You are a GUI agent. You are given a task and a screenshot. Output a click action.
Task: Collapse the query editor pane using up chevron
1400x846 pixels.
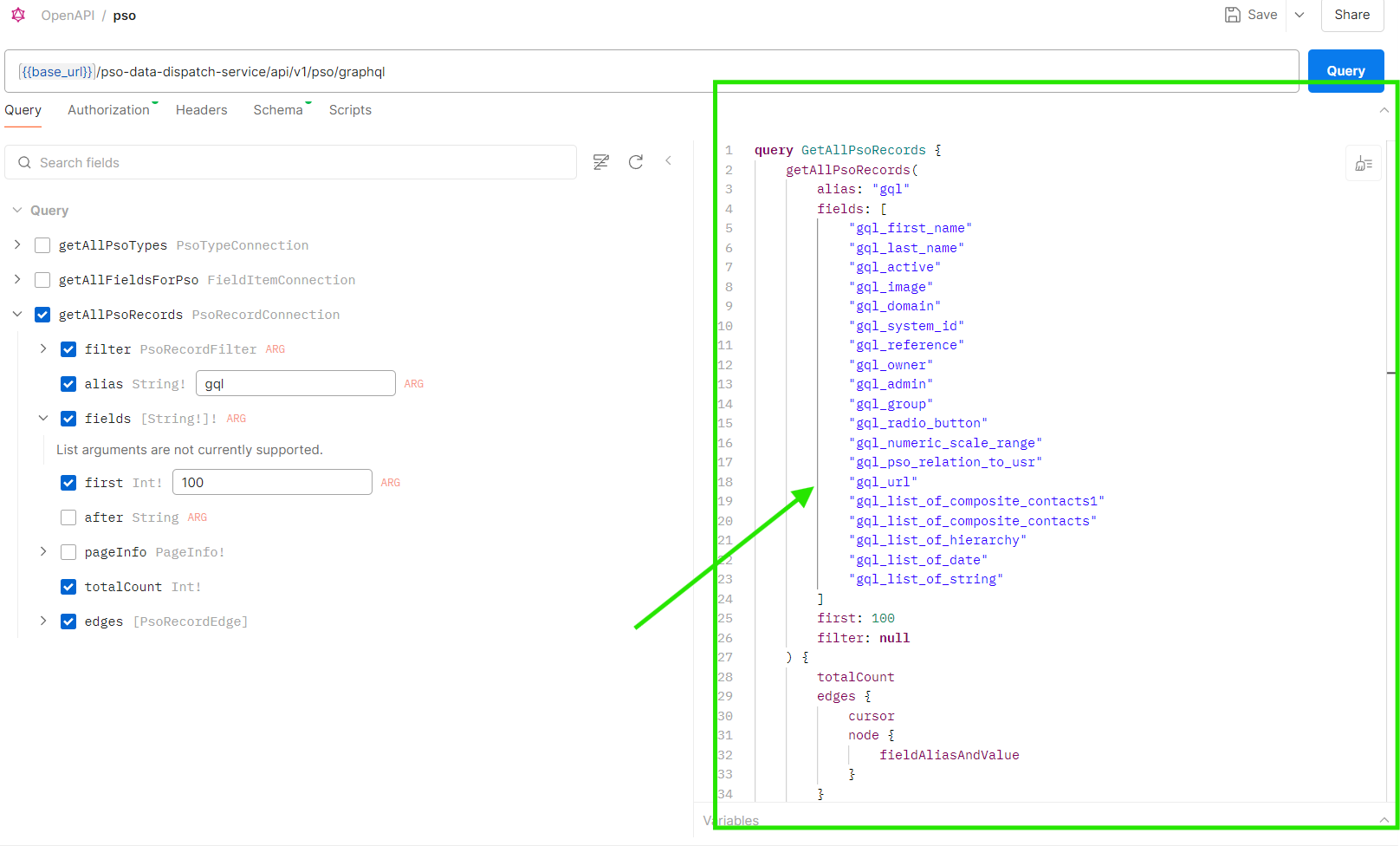pos(1384,110)
